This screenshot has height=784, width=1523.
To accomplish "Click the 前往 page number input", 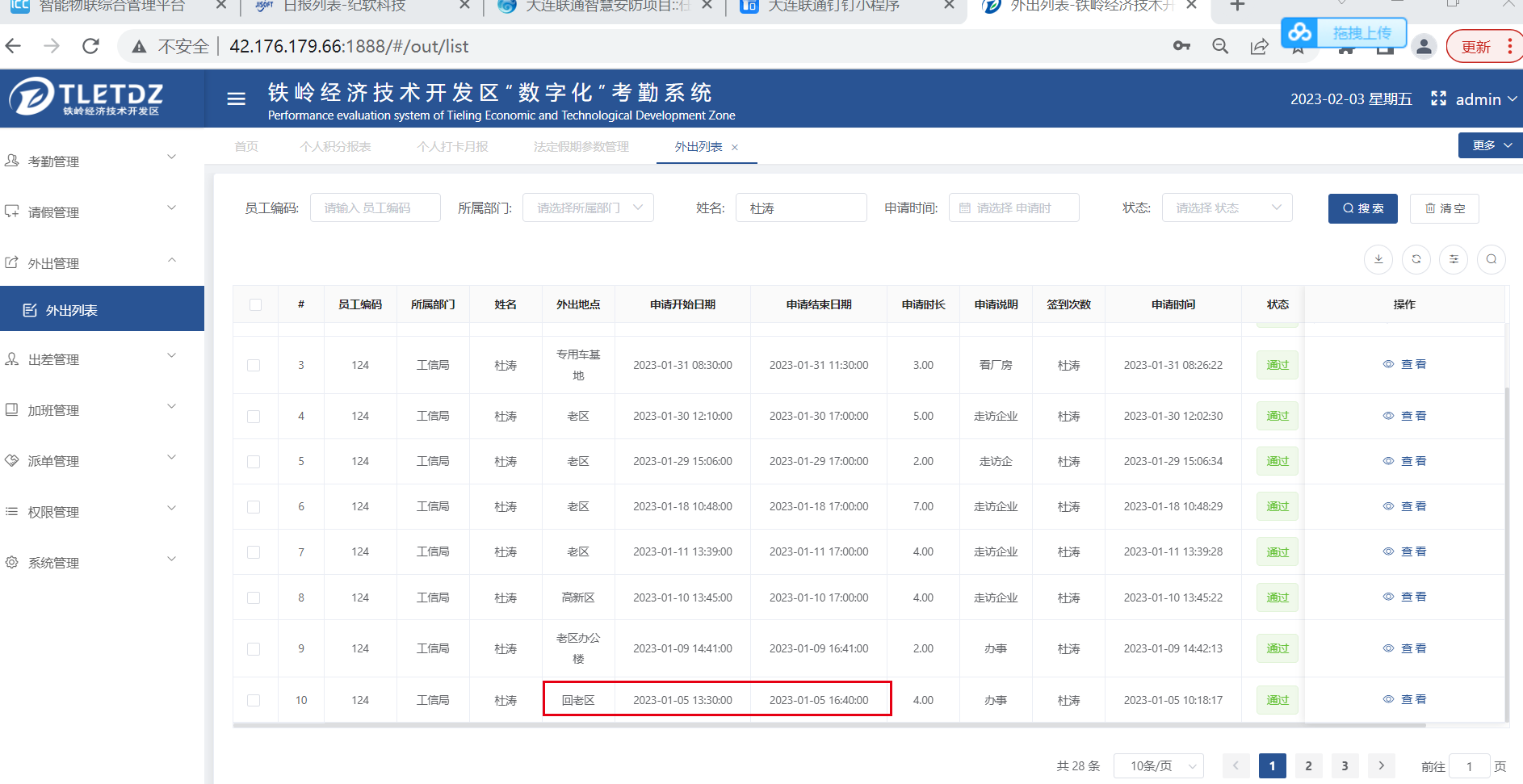I will [x=1470, y=766].
